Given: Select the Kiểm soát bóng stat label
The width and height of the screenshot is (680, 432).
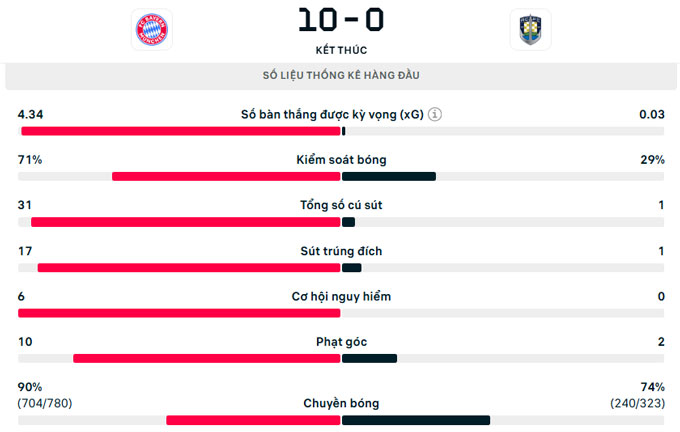Looking at the screenshot, I should click(341, 160).
